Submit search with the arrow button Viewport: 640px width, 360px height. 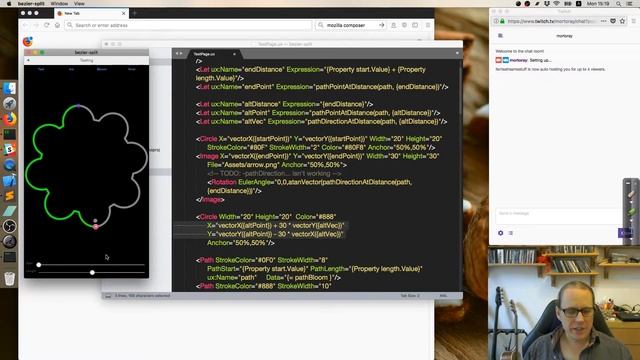[381, 25]
